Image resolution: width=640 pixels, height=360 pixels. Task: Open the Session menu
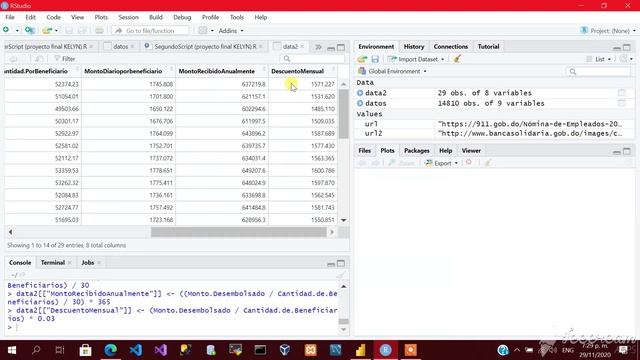128,17
